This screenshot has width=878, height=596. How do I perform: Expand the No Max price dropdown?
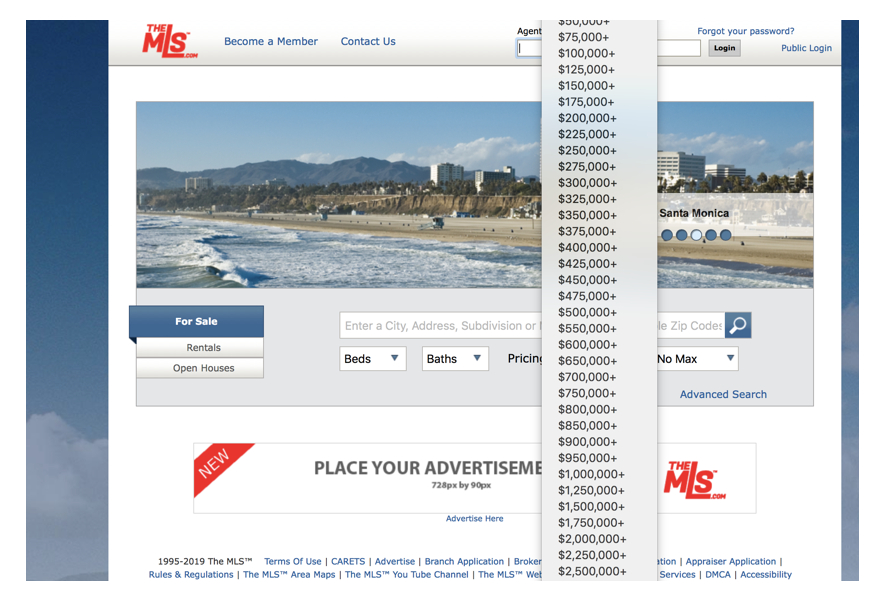[696, 359]
